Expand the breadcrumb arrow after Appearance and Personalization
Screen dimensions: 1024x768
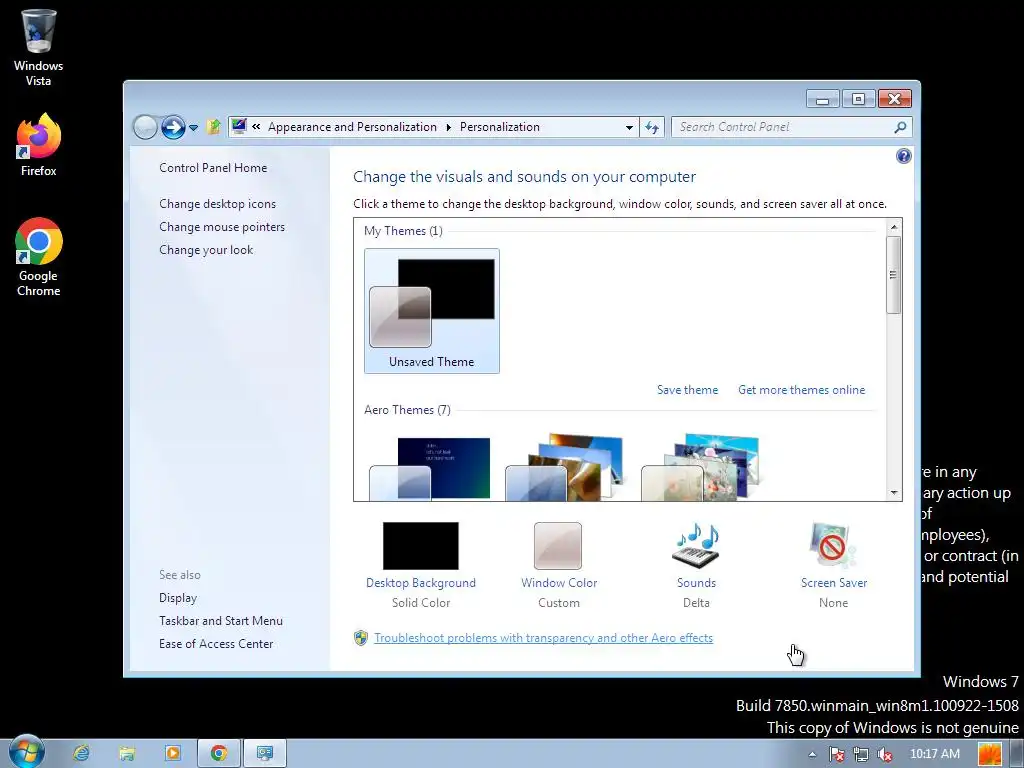click(x=449, y=127)
